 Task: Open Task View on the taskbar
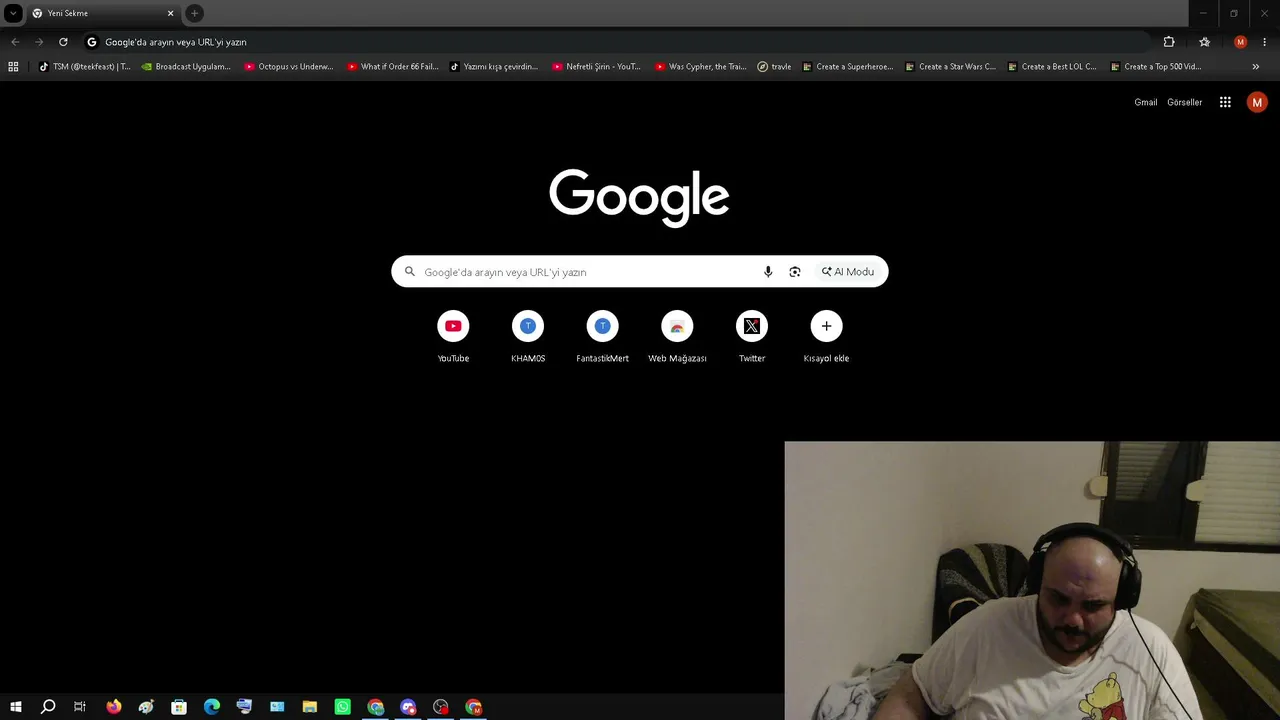click(x=80, y=707)
